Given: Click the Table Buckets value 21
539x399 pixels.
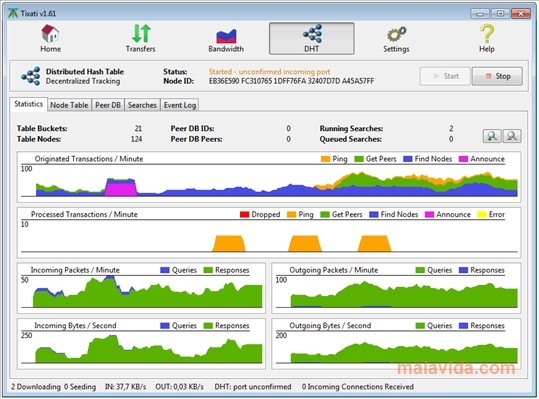Looking at the screenshot, I should (x=138, y=129).
